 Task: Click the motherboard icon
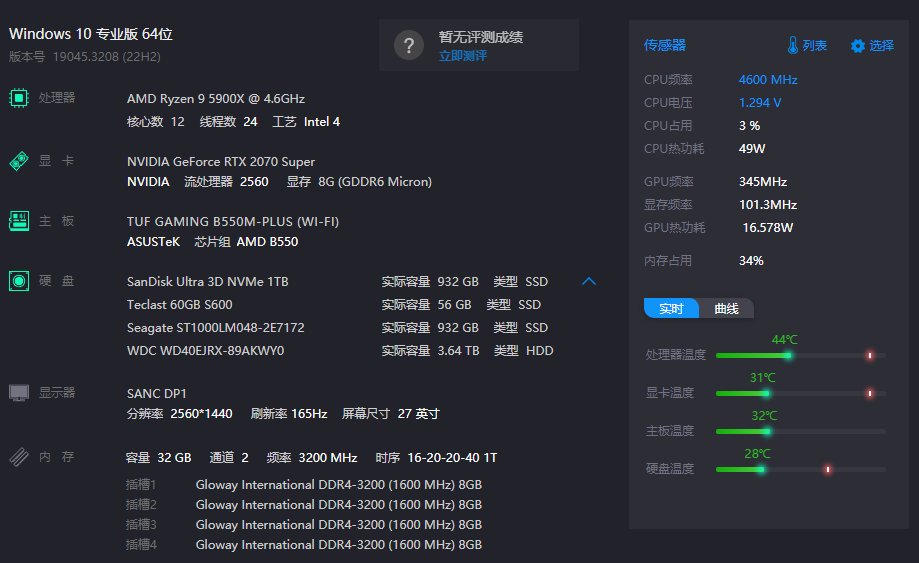pyautogui.click(x=19, y=221)
